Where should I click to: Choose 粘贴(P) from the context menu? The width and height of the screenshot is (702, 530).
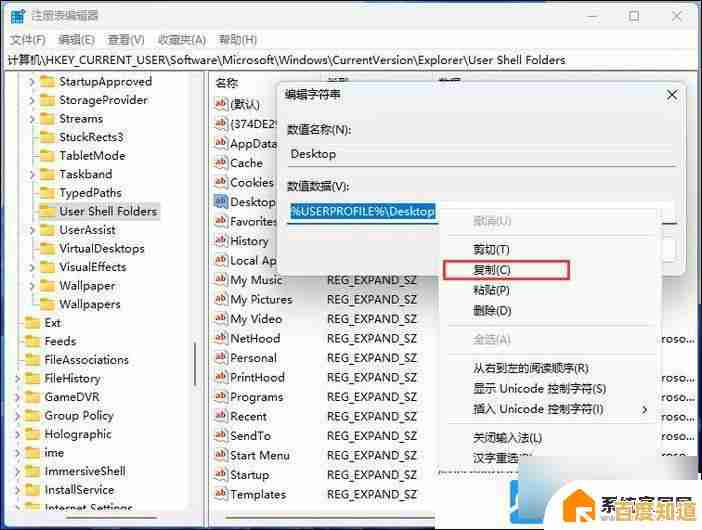[x=492, y=290]
